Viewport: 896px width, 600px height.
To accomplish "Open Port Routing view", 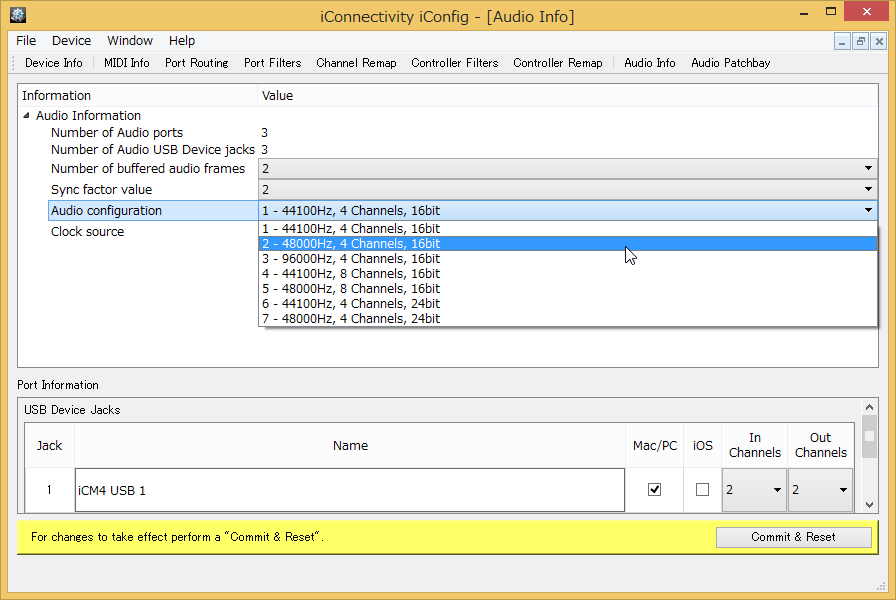I will [197, 63].
